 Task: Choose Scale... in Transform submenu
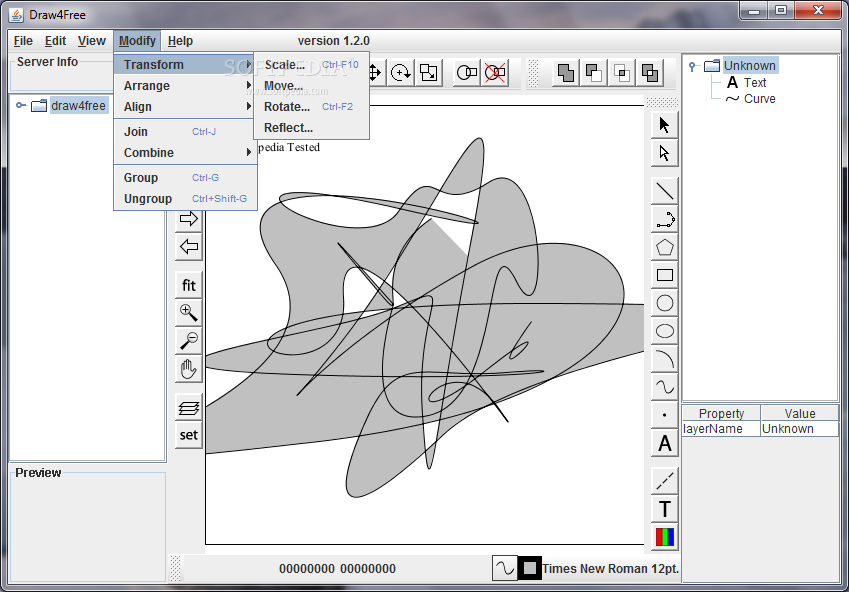pyautogui.click(x=311, y=64)
